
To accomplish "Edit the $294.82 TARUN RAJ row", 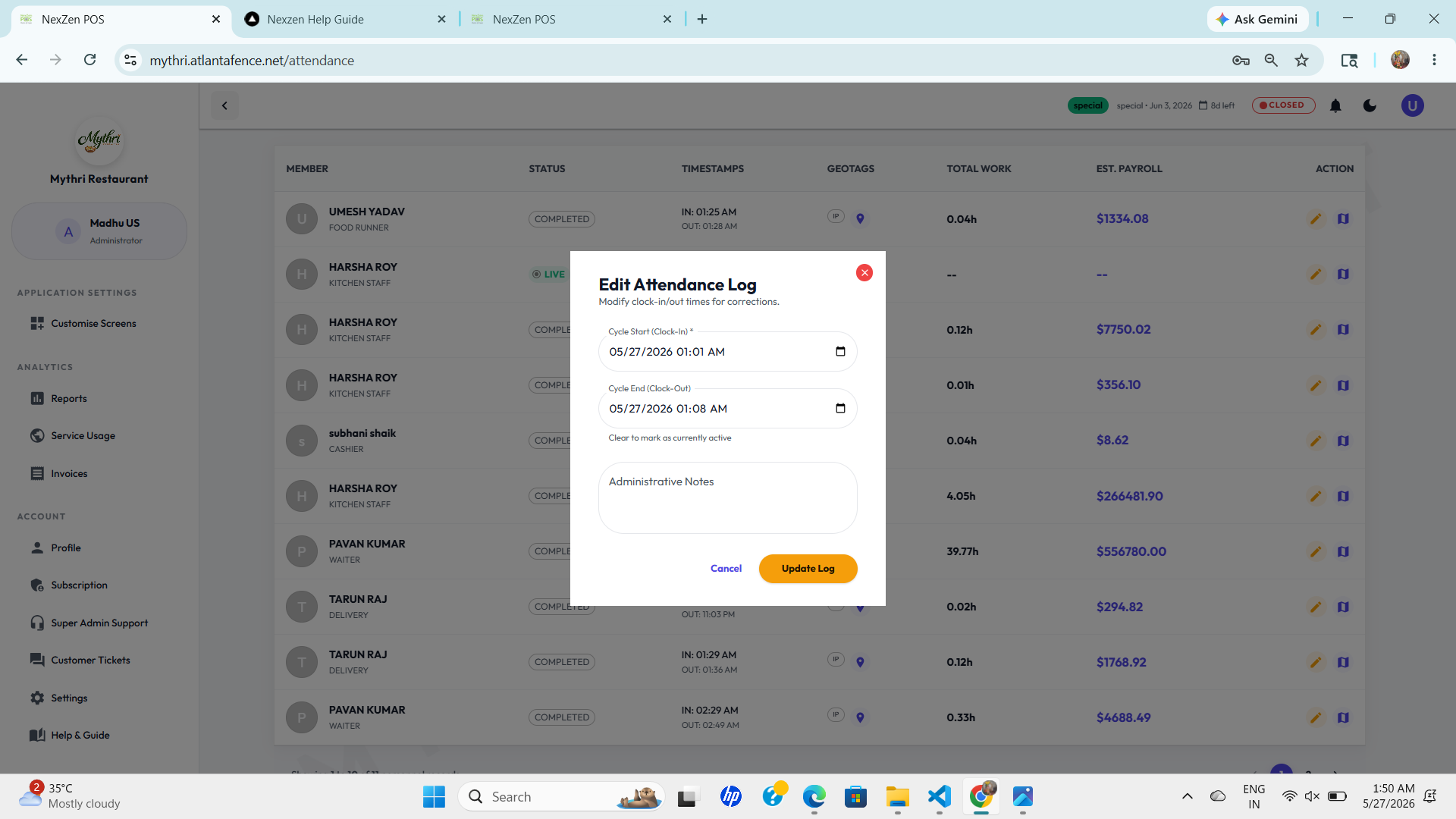I will coord(1316,607).
